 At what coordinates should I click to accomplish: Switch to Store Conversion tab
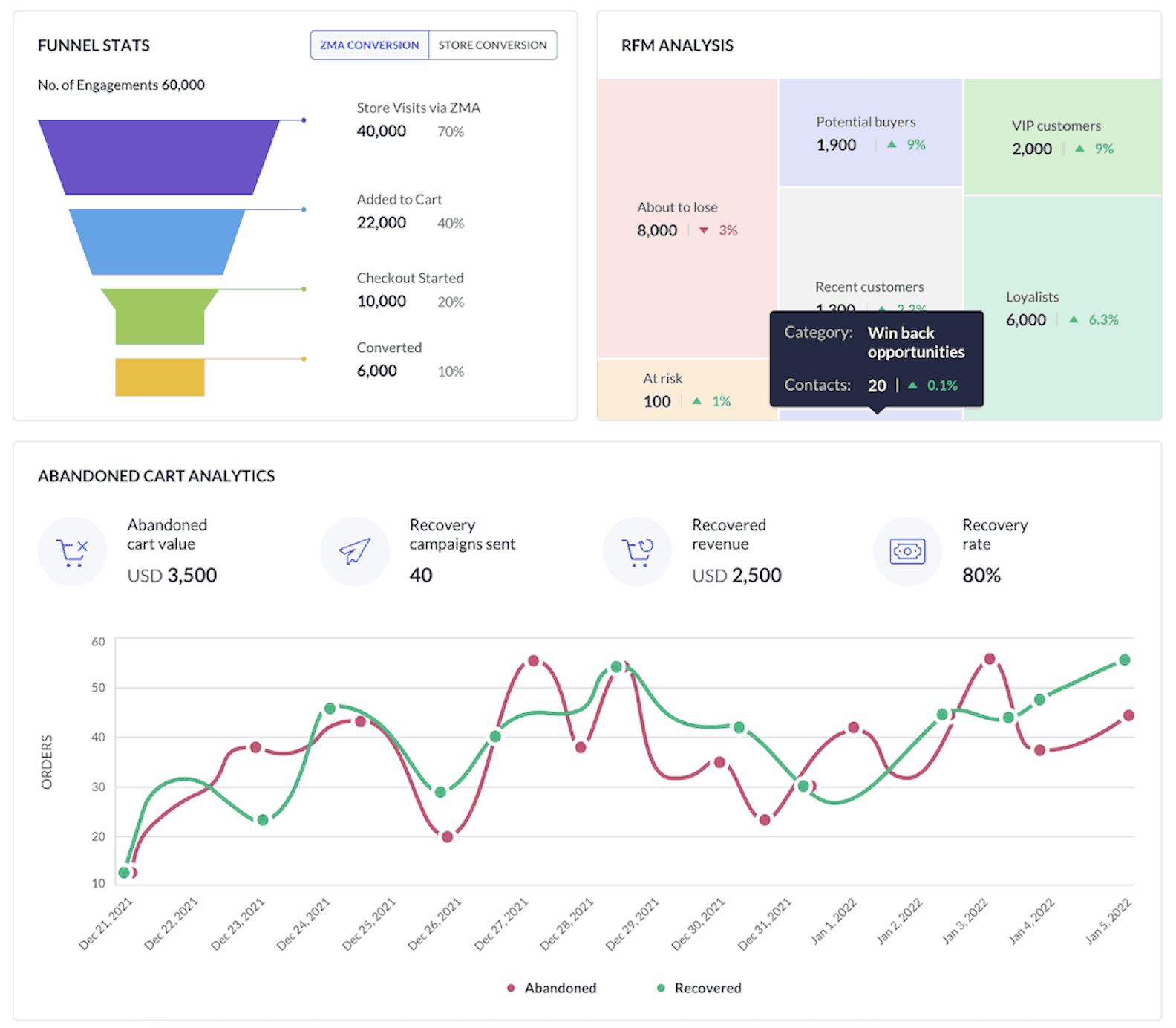click(493, 45)
